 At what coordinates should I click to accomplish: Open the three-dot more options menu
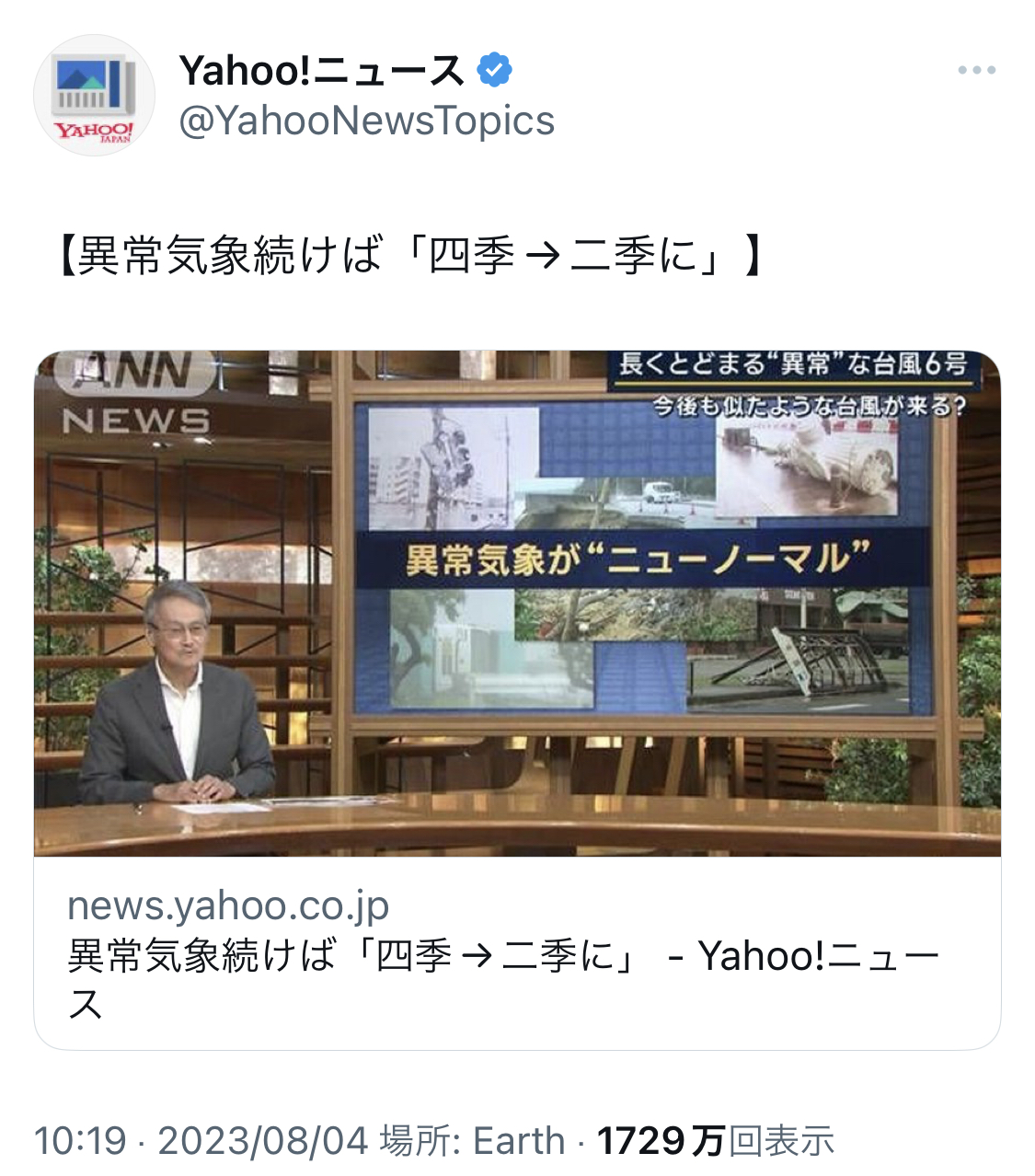click(976, 70)
